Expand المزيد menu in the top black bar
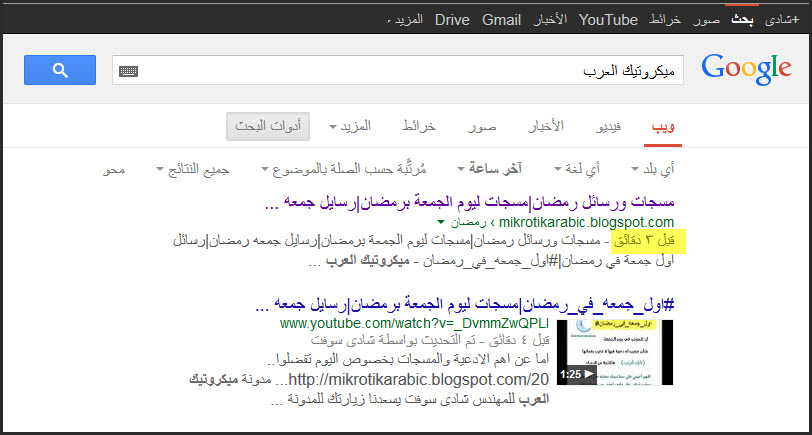This screenshot has height=435, width=812. [x=405, y=20]
